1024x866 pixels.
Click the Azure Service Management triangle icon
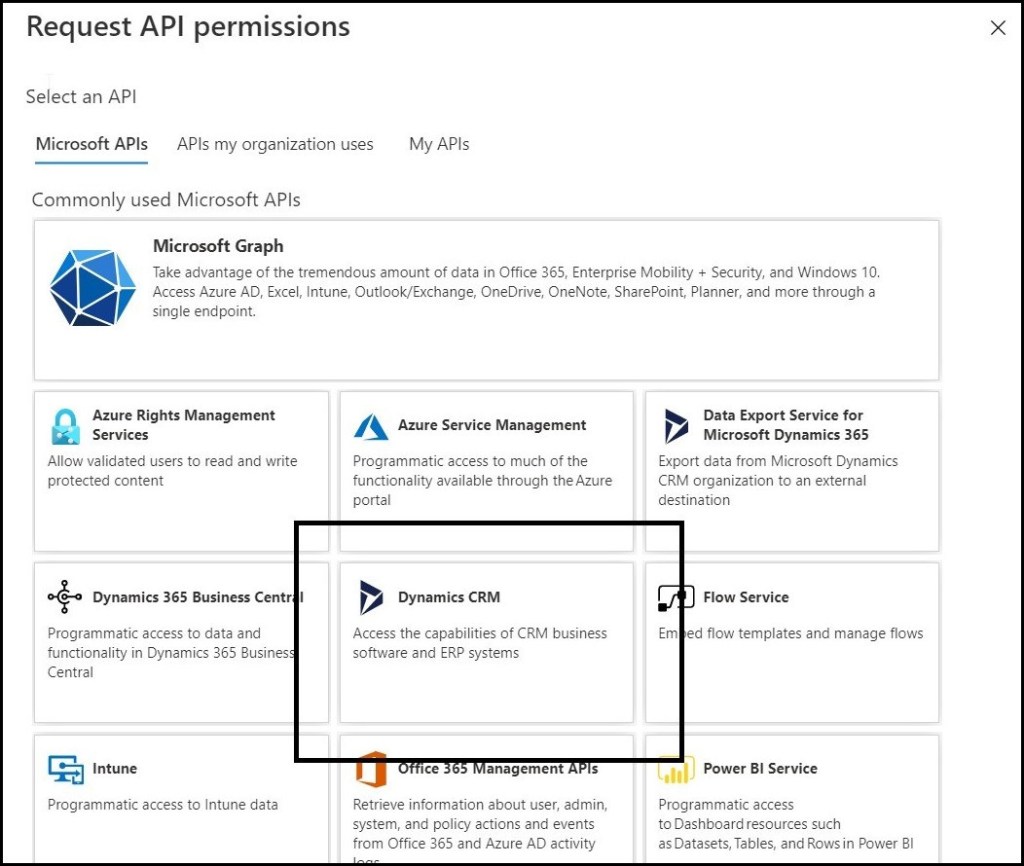371,426
